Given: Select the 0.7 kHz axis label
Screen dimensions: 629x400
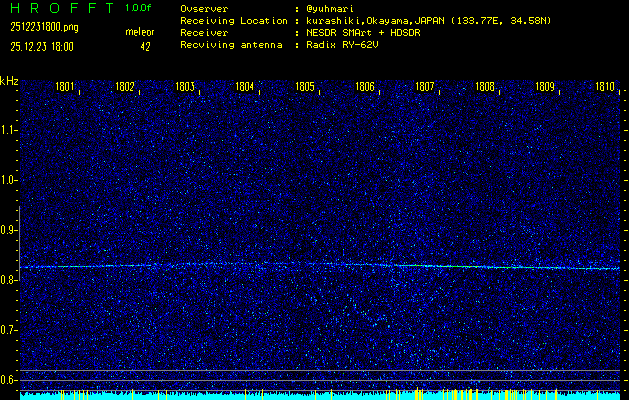Looking at the screenshot, I should pos(9,330).
